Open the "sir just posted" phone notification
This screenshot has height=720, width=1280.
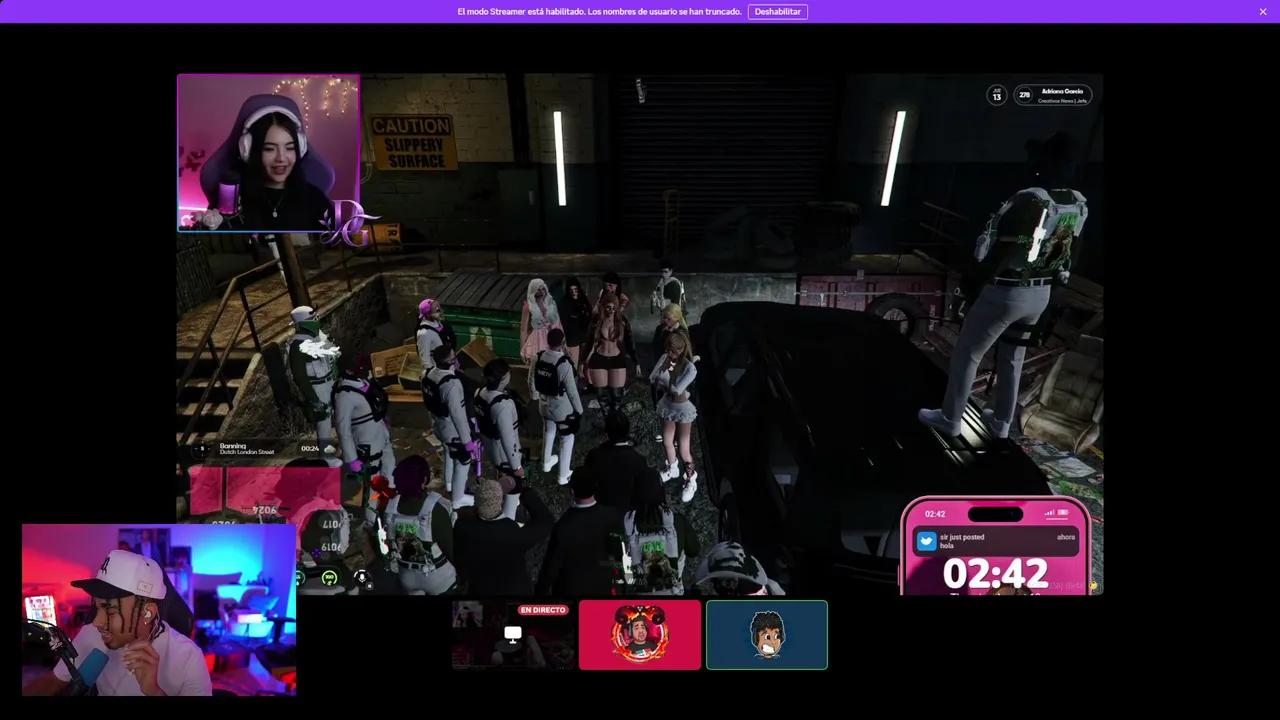click(996, 541)
